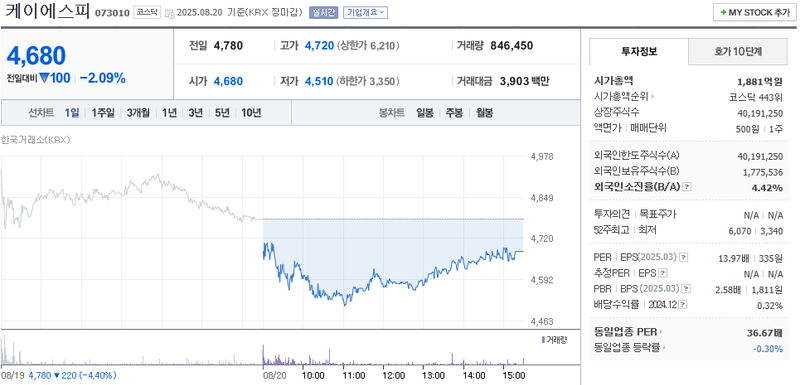This screenshot has height=385, width=800.
Task: Click the 전일 value 4,780
Action: [228, 46]
